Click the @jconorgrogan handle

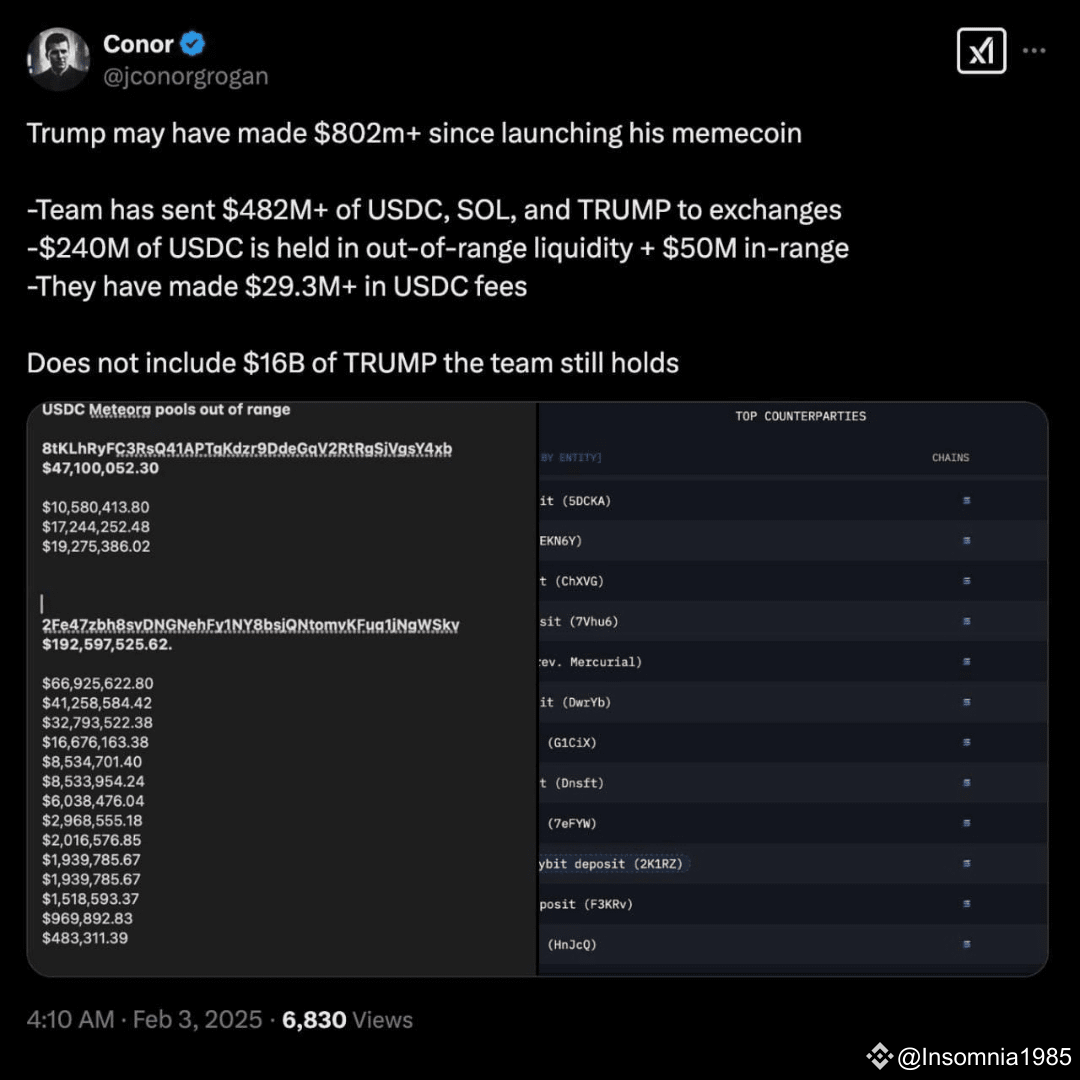186,75
